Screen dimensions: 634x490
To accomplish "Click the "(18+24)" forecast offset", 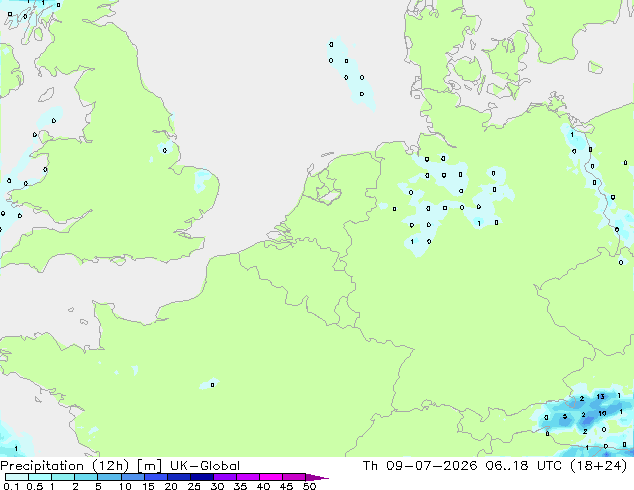I will pos(598,466).
